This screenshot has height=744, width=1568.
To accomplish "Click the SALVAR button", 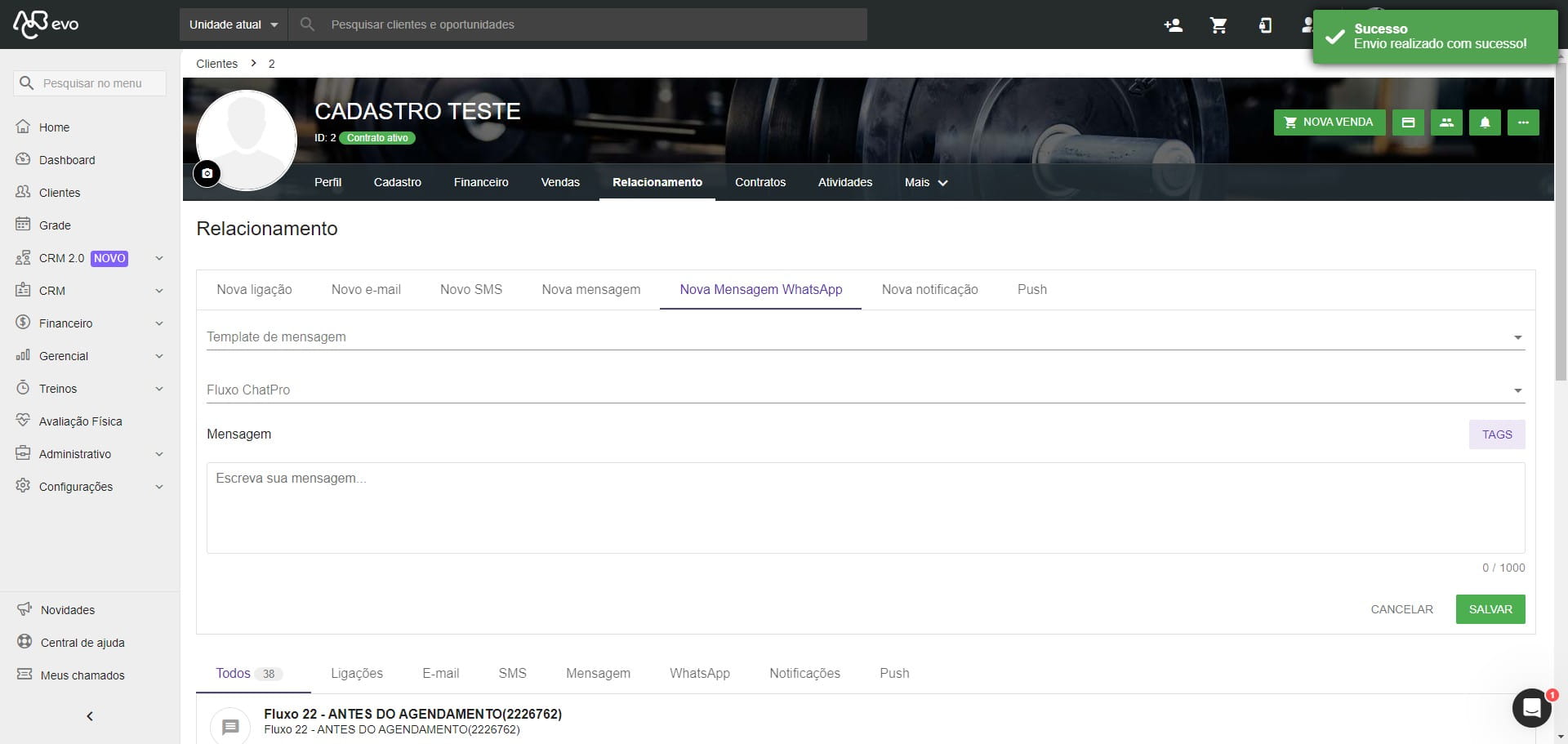I will pyautogui.click(x=1490, y=609).
